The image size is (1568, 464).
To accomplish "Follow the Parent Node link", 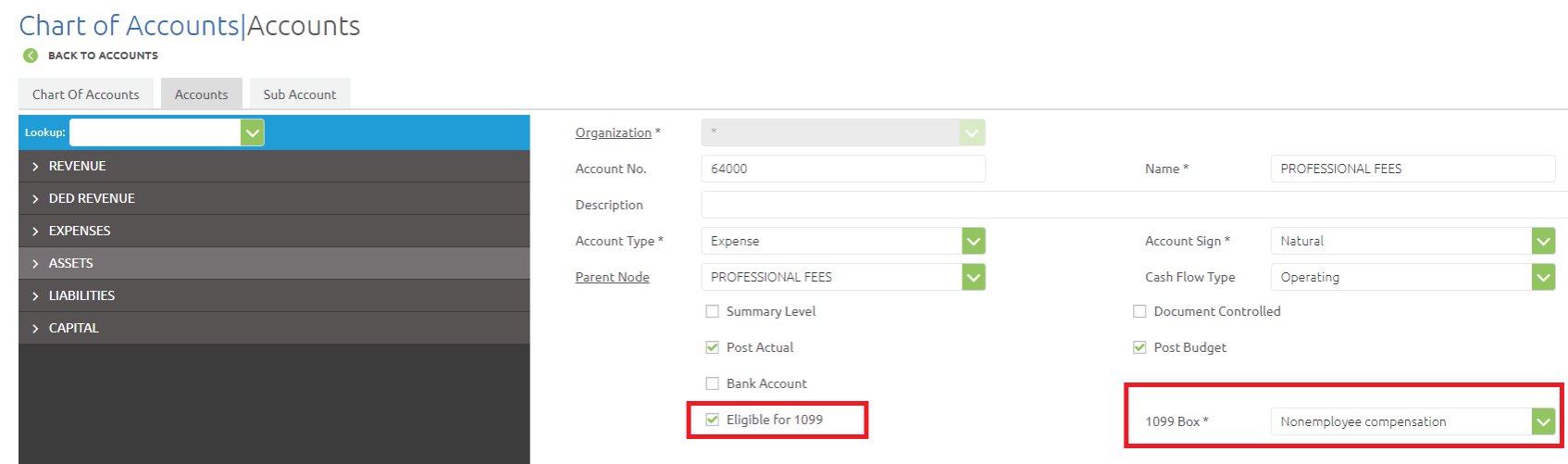I will tap(612, 277).
